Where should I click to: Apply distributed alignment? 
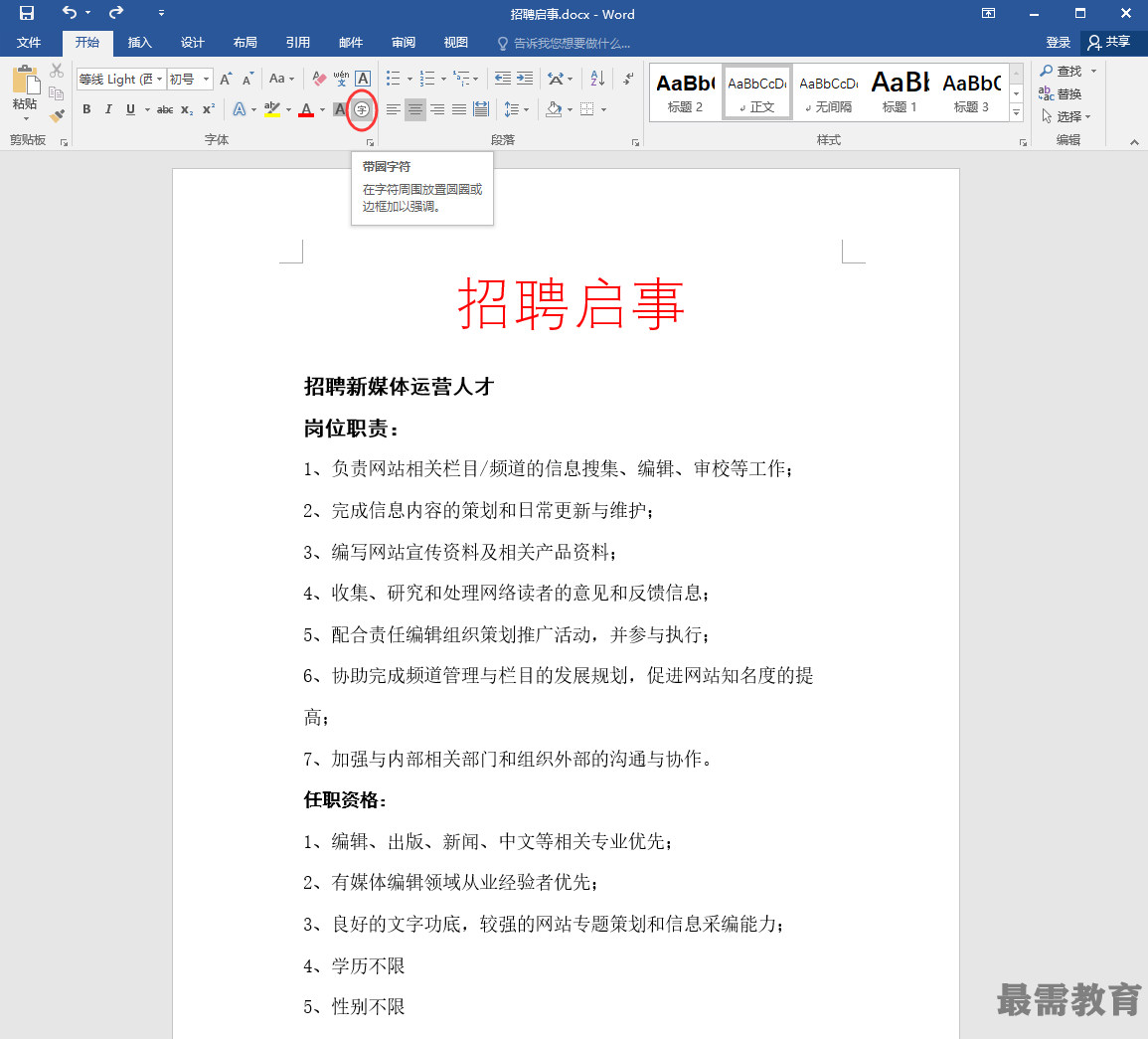coord(481,109)
